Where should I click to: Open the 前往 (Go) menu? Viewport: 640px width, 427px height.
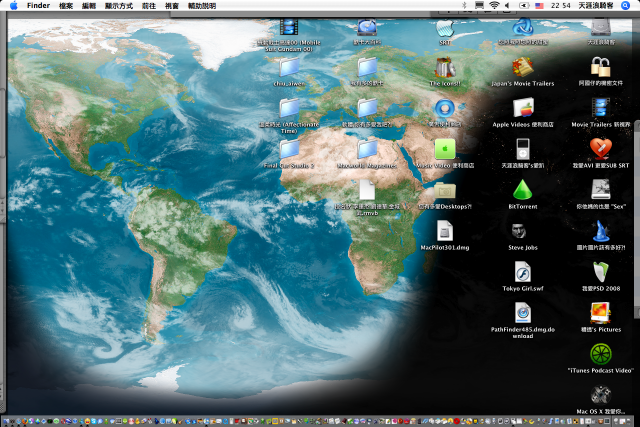[149, 6]
